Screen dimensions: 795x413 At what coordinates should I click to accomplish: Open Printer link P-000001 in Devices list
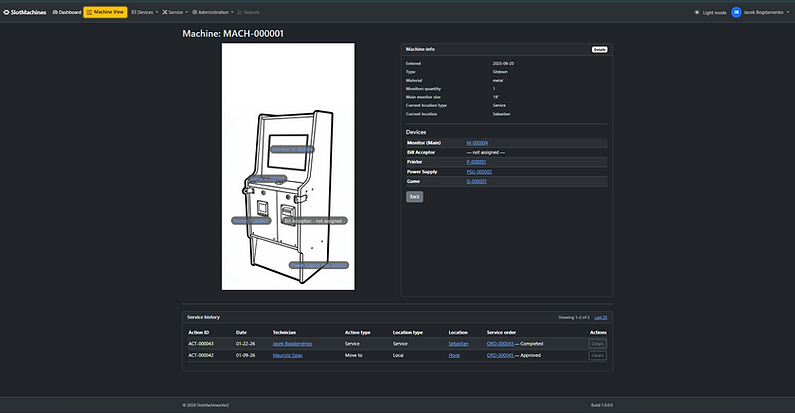[x=476, y=162]
